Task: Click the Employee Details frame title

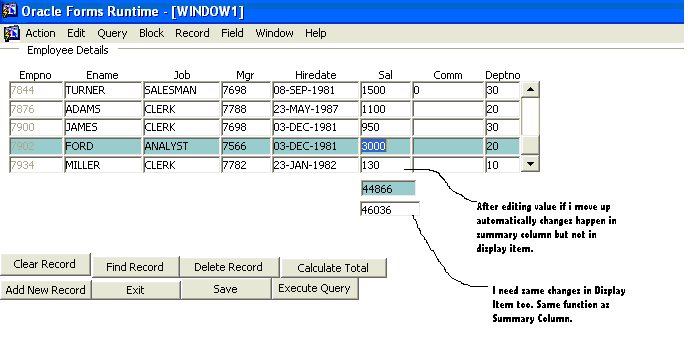Action: [68, 50]
